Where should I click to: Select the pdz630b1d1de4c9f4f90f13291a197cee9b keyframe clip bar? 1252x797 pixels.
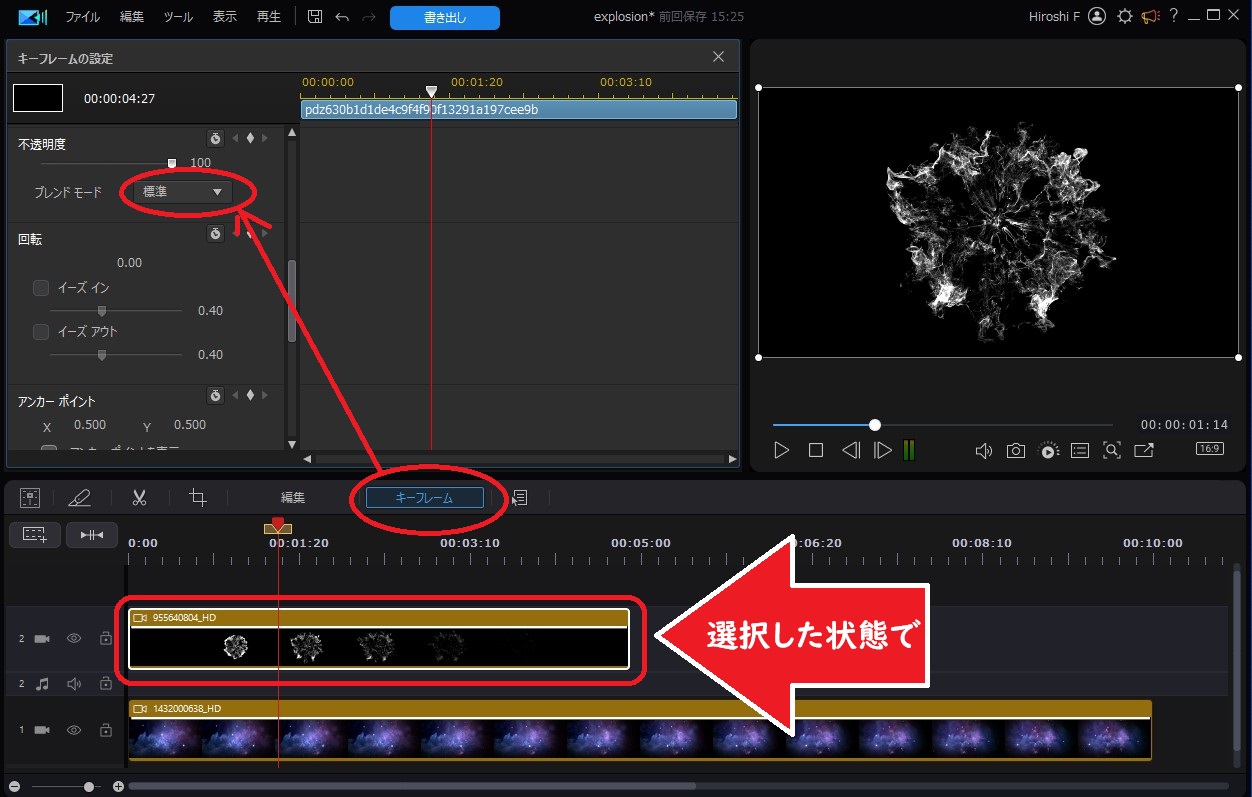coord(519,110)
